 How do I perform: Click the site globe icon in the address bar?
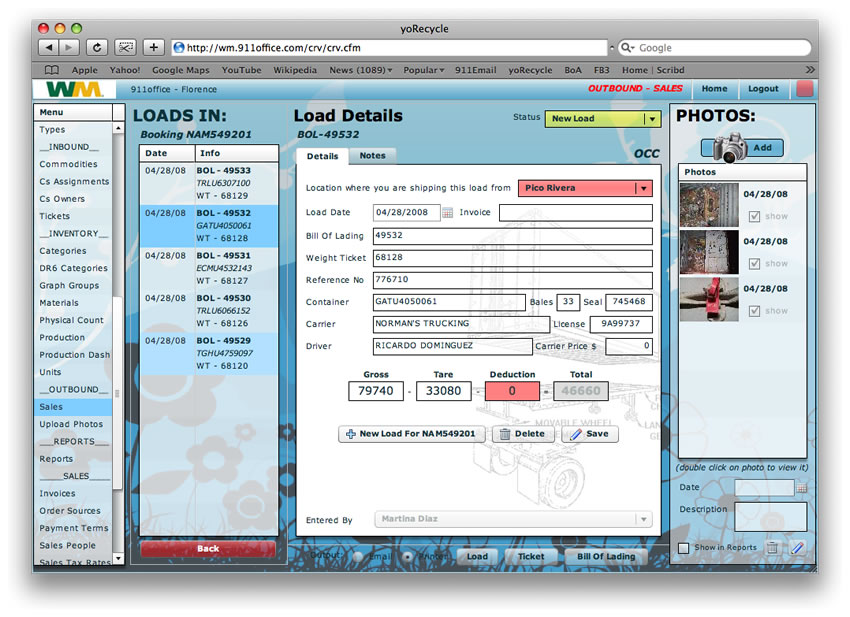[179, 48]
